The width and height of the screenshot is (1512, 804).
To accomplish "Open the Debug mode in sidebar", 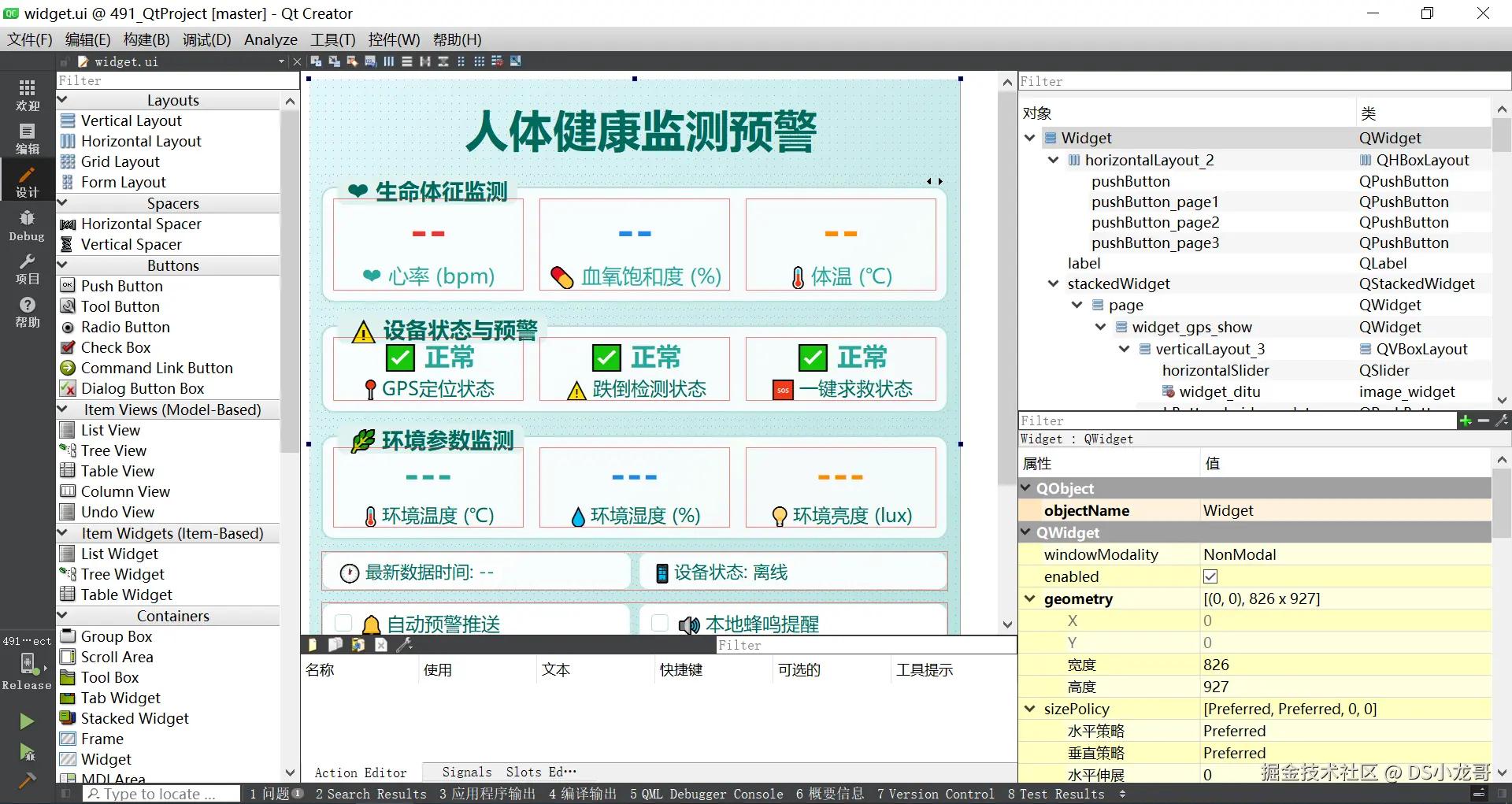I will pos(28,226).
